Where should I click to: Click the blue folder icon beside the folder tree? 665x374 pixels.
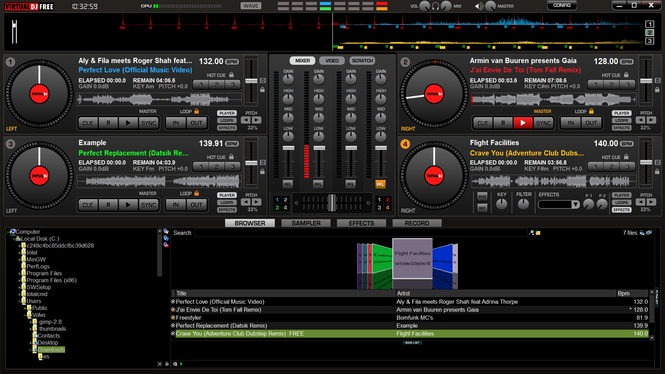pyautogui.click(x=166, y=238)
